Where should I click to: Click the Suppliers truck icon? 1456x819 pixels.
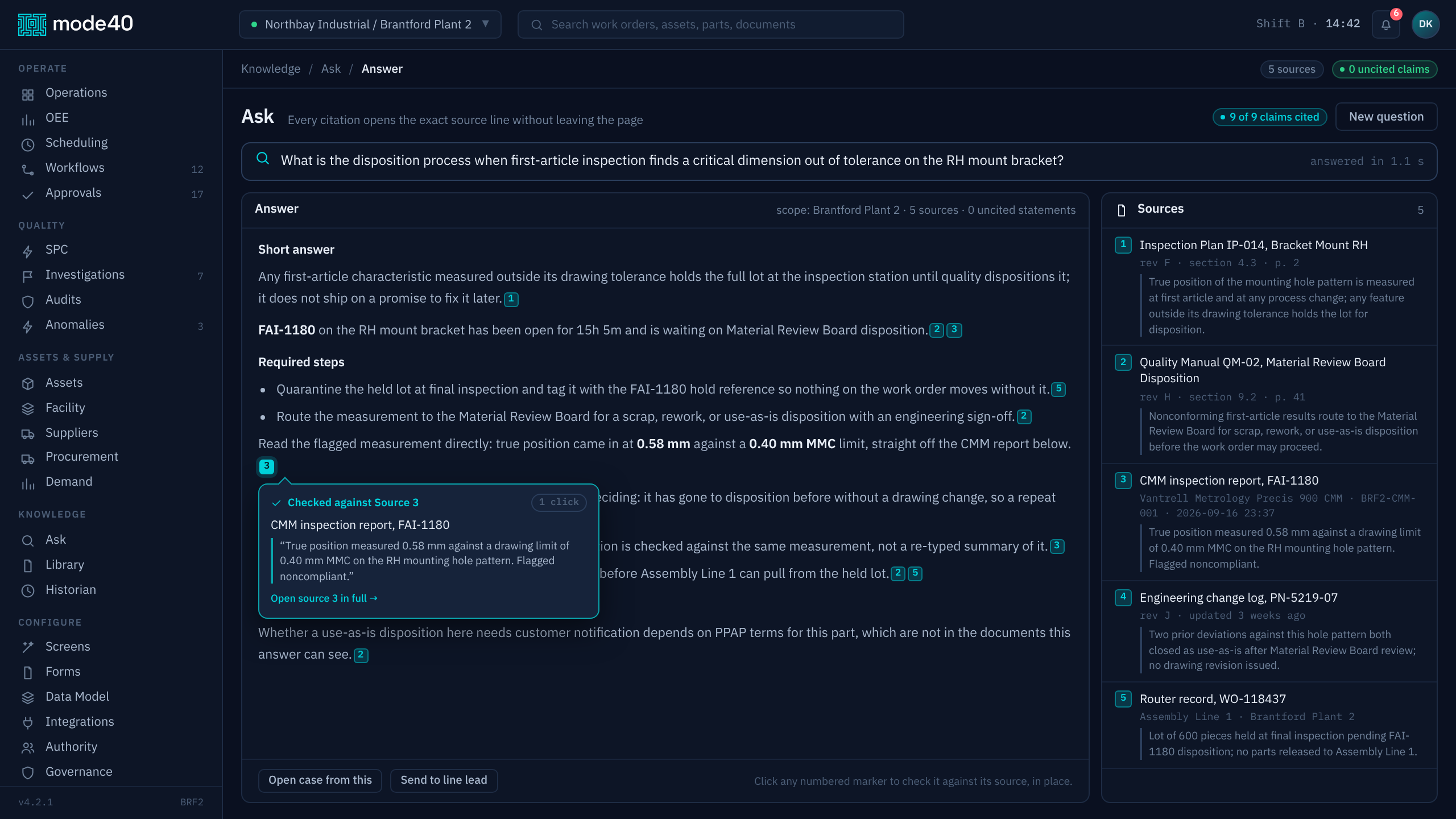click(27, 434)
